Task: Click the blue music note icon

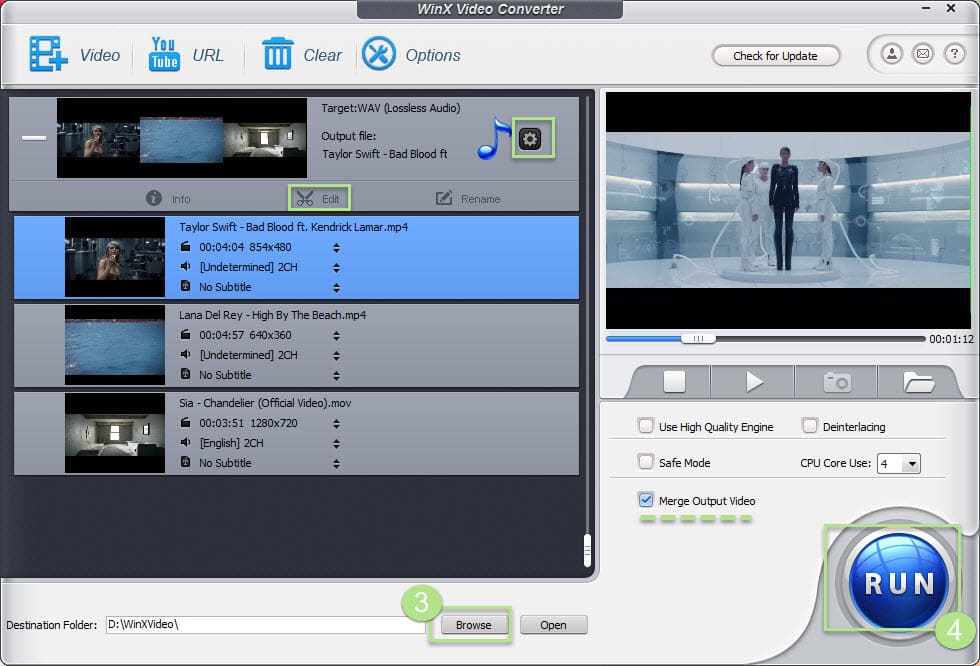Action: (x=494, y=138)
